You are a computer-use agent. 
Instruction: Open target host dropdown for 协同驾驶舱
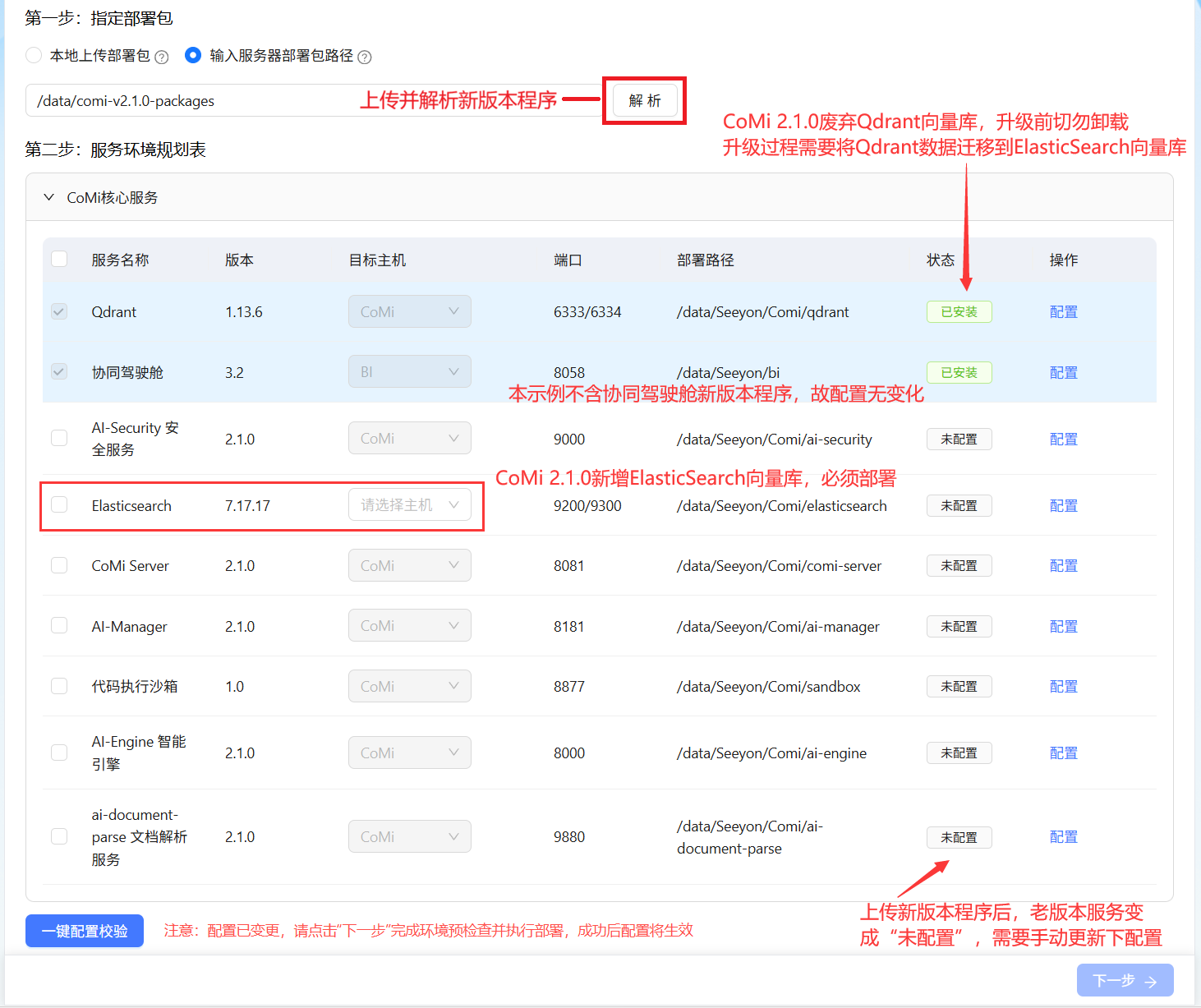point(410,371)
